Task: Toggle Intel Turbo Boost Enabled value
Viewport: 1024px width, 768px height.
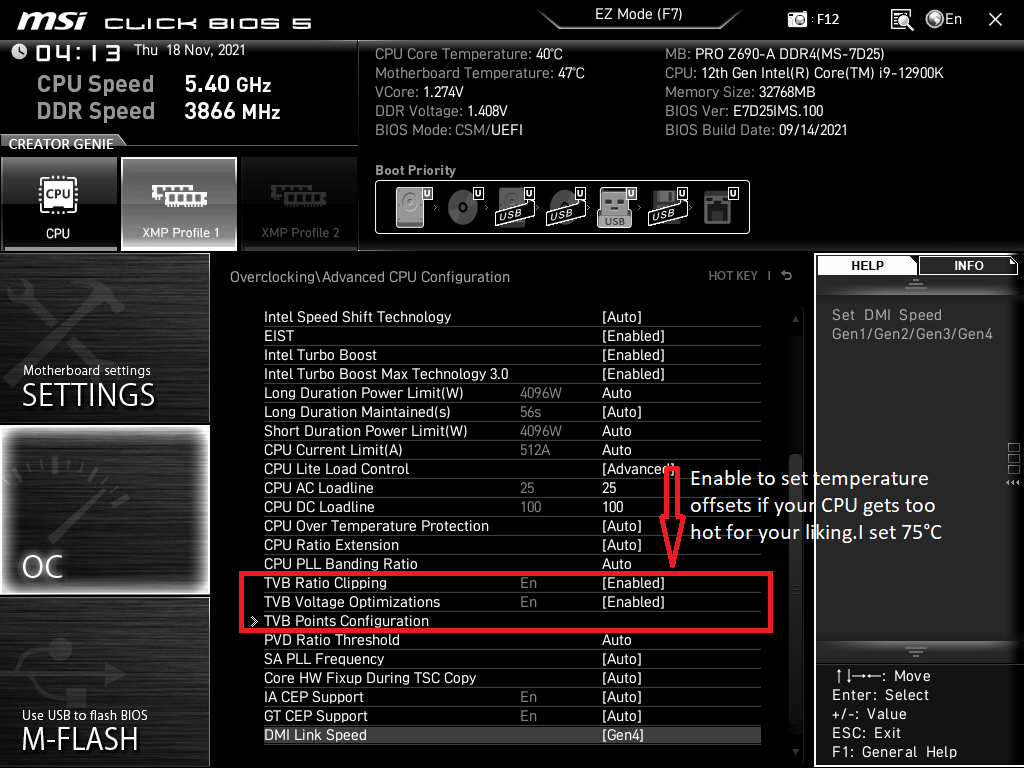Action: click(x=633, y=355)
